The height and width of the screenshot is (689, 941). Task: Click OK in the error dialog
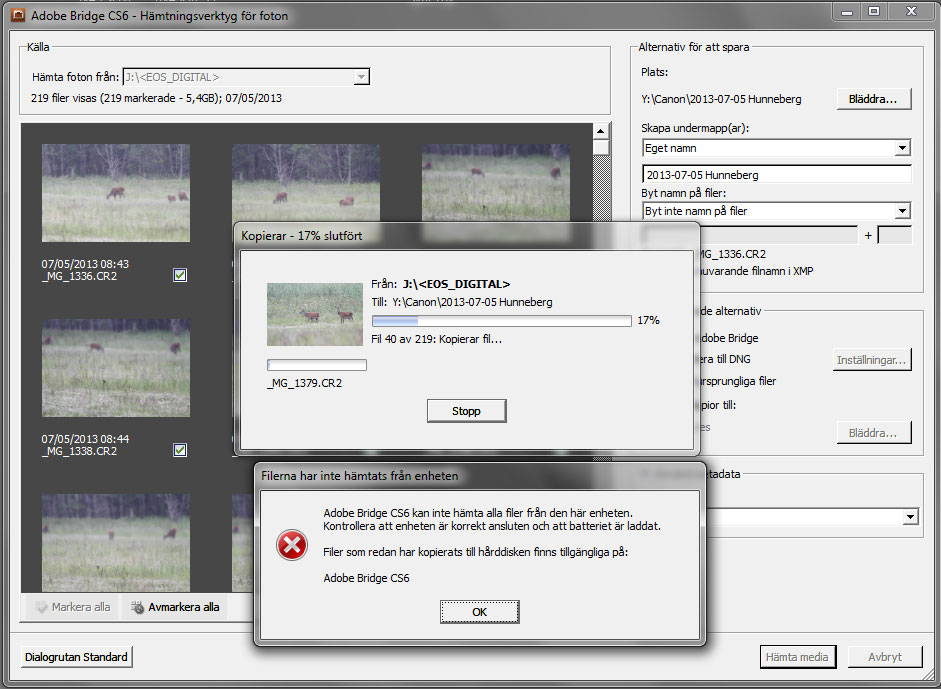click(480, 612)
